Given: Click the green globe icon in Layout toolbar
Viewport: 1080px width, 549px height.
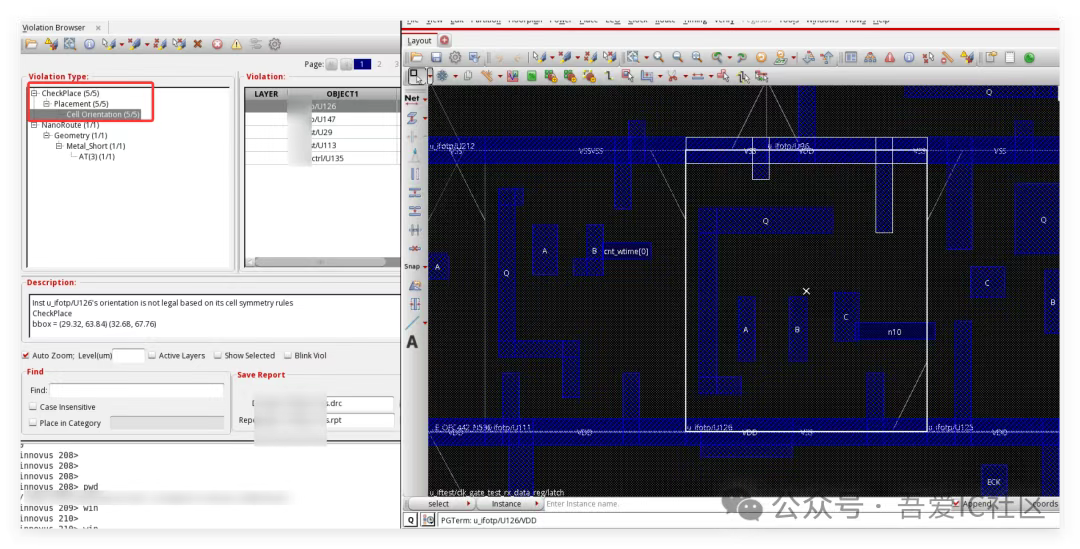Looking at the screenshot, I should tap(1029, 58).
